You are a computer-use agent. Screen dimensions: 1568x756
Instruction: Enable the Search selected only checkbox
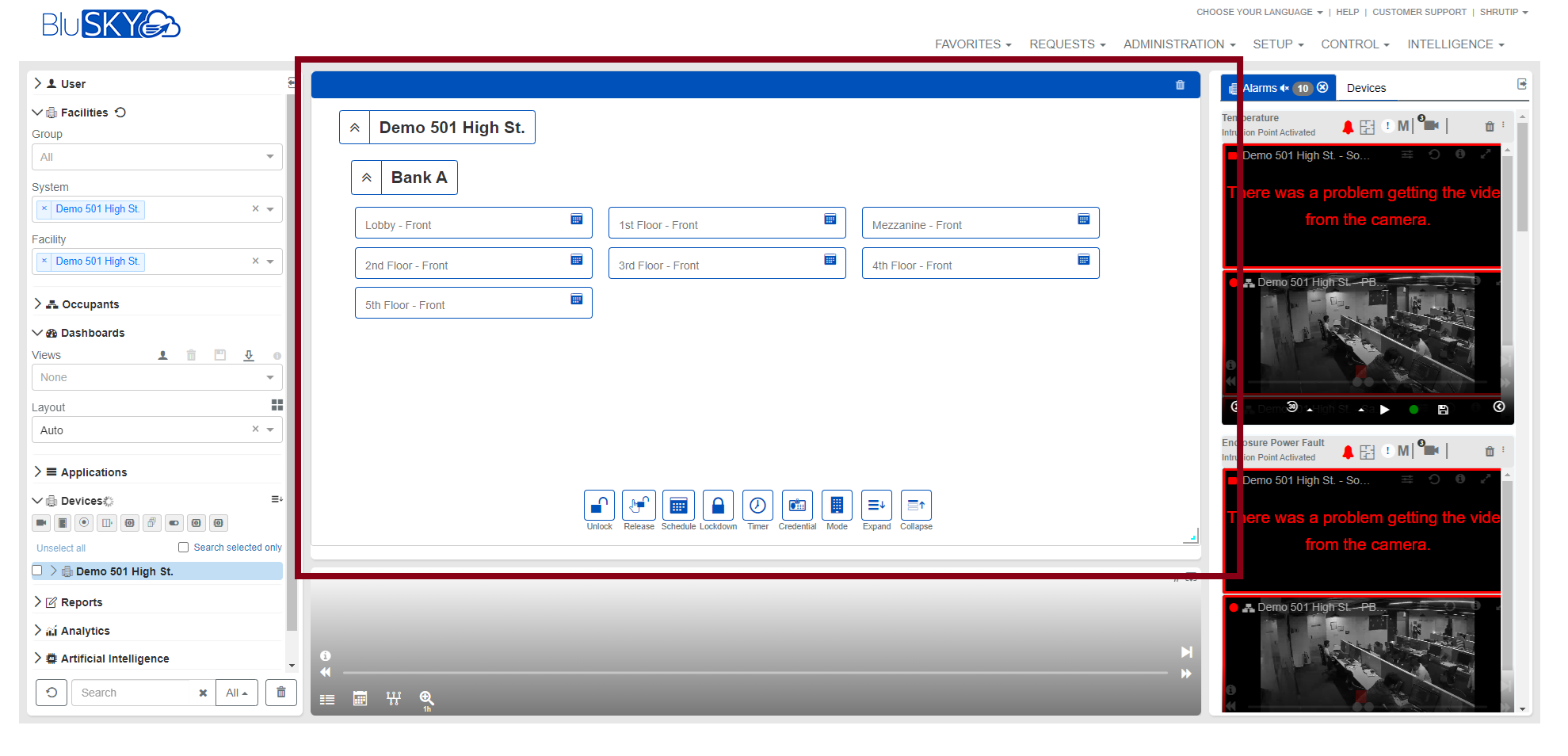coord(184,548)
